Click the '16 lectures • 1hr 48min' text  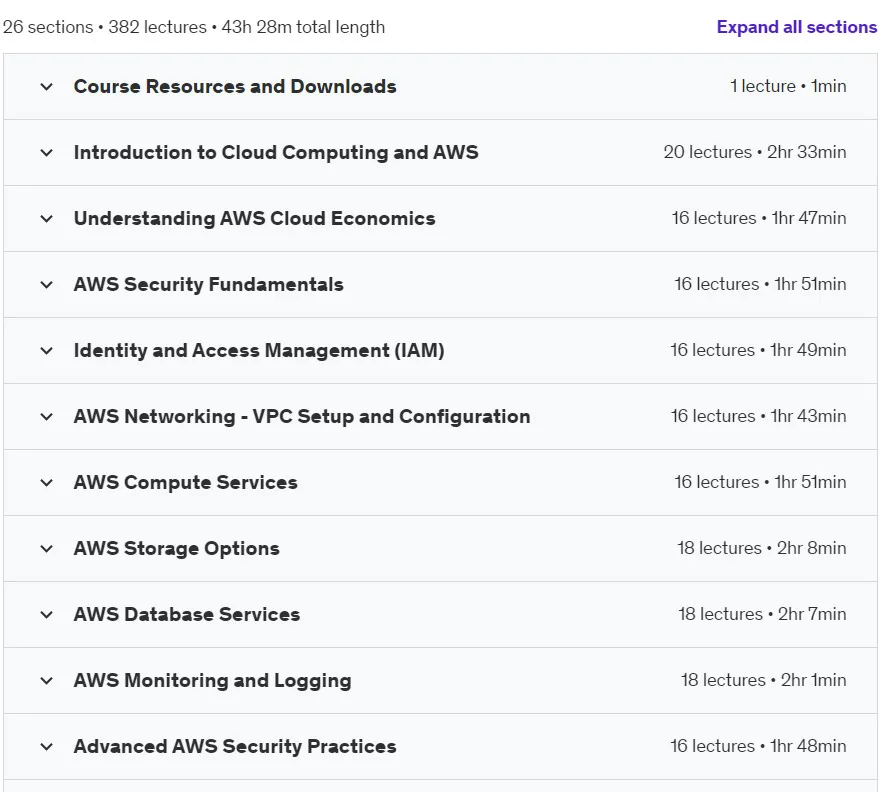pos(758,747)
